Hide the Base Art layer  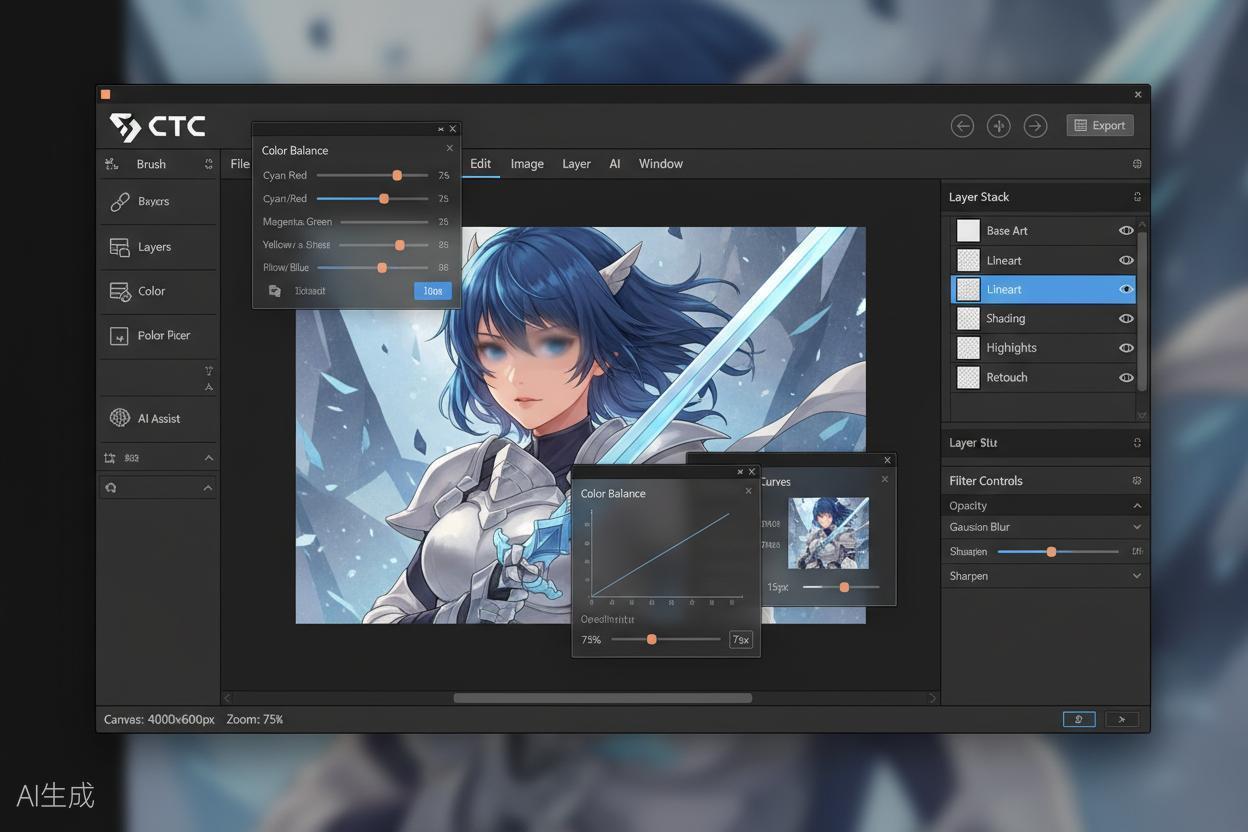coord(1126,231)
